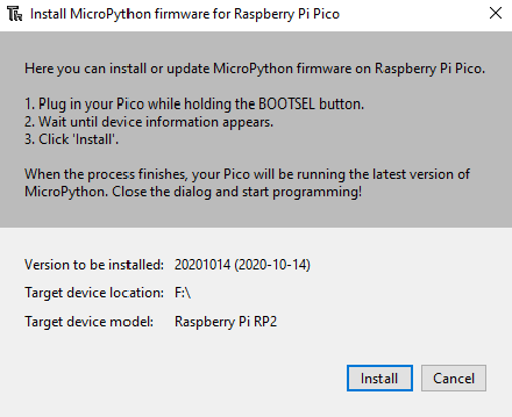Click the 'Raspberry Pi RP2' model value
This screenshot has width=512, height=417.
[x=226, y=322]
